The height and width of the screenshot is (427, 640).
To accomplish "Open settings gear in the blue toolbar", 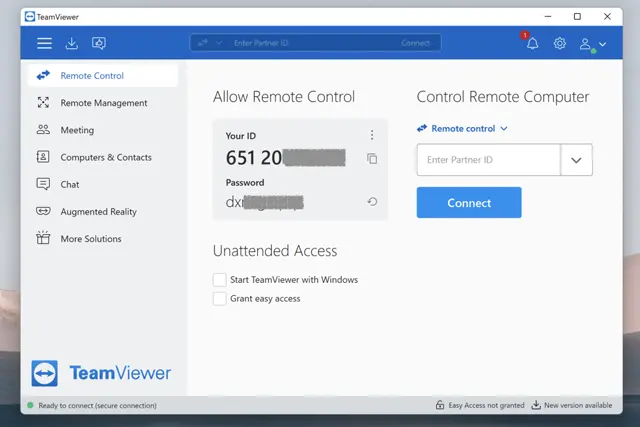I will pos(560,43).
